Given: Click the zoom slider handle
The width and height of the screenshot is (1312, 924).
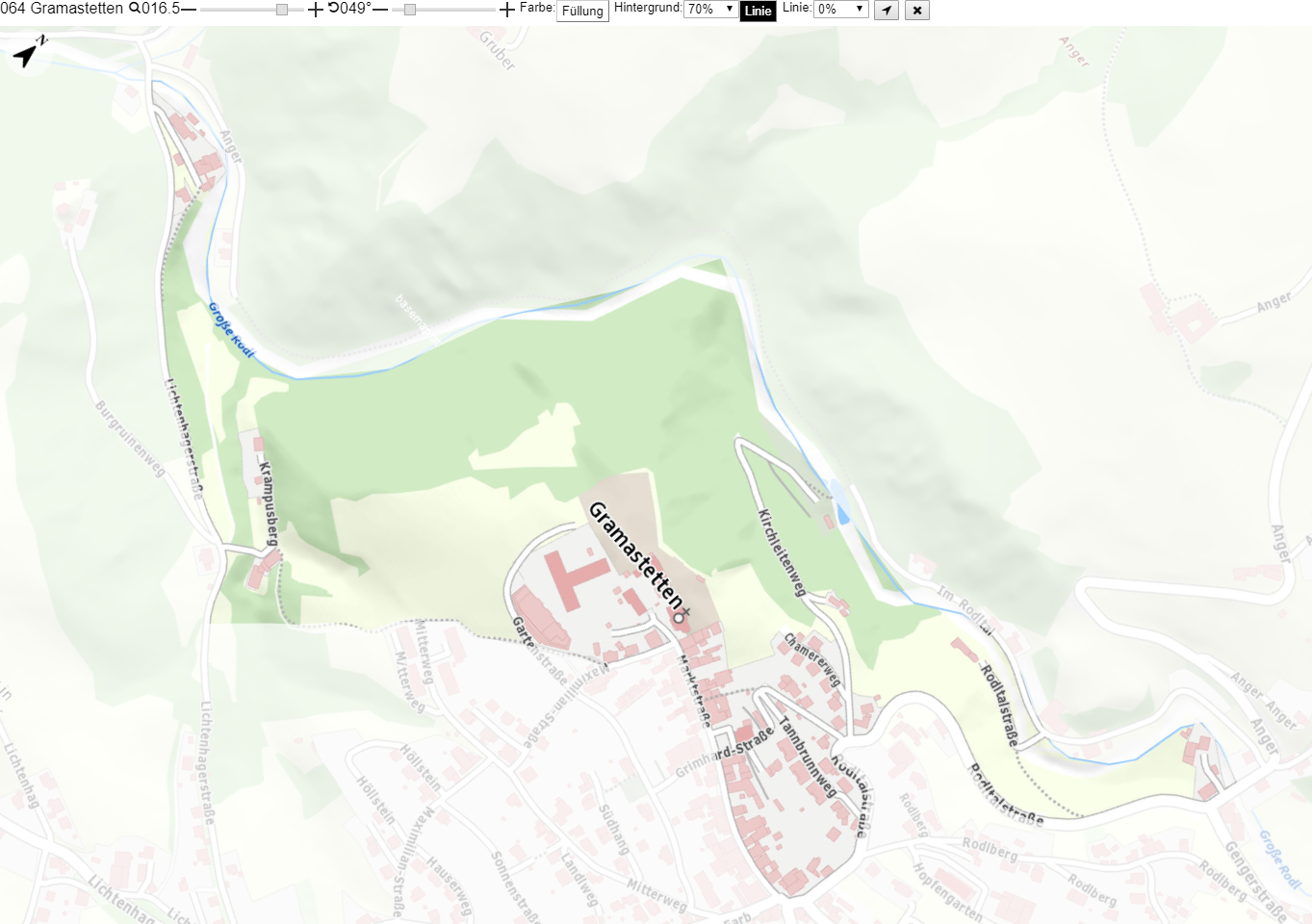Looking at the screenshot, I should (282, 10).
